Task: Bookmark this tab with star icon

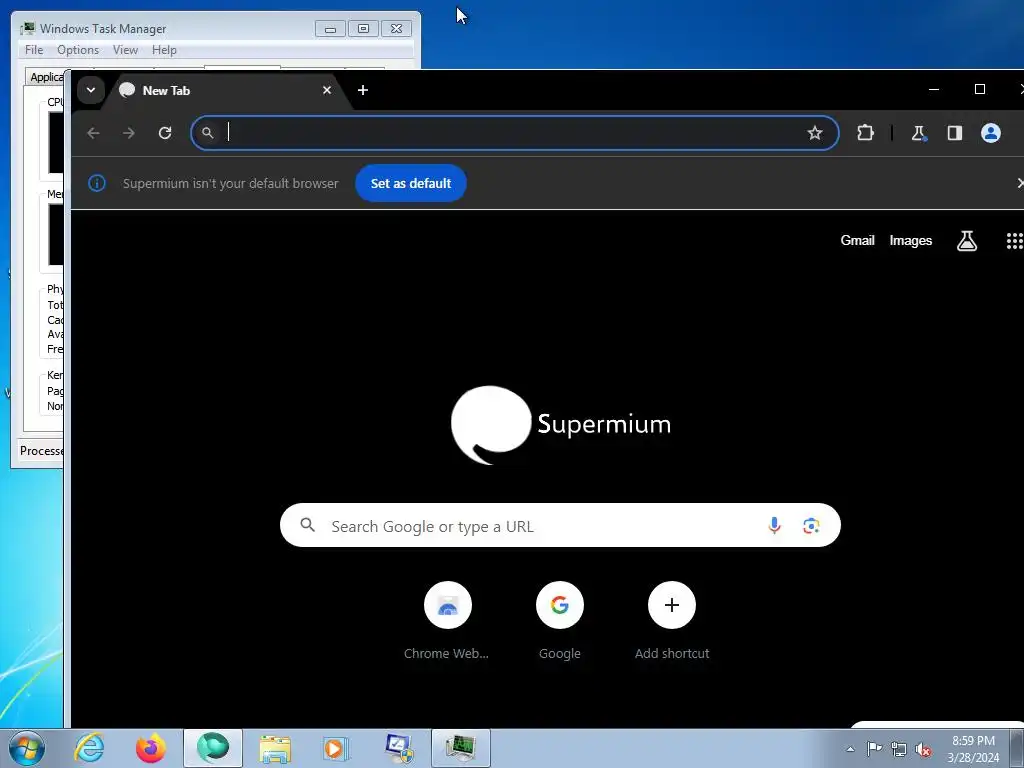Action: point(814,133)
